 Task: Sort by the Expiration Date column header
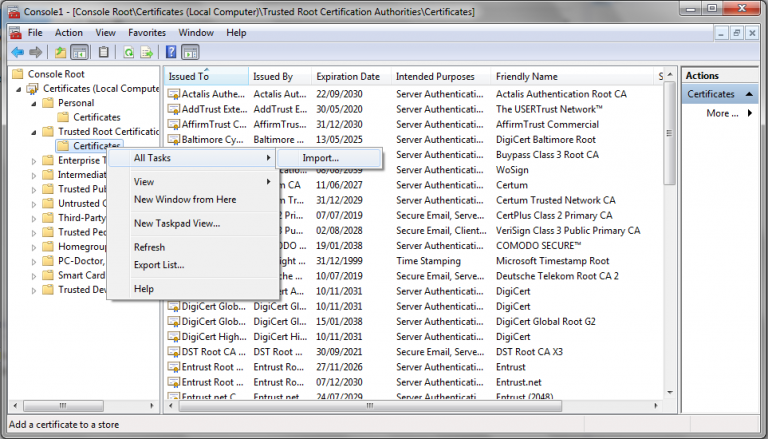pos(351,76)
